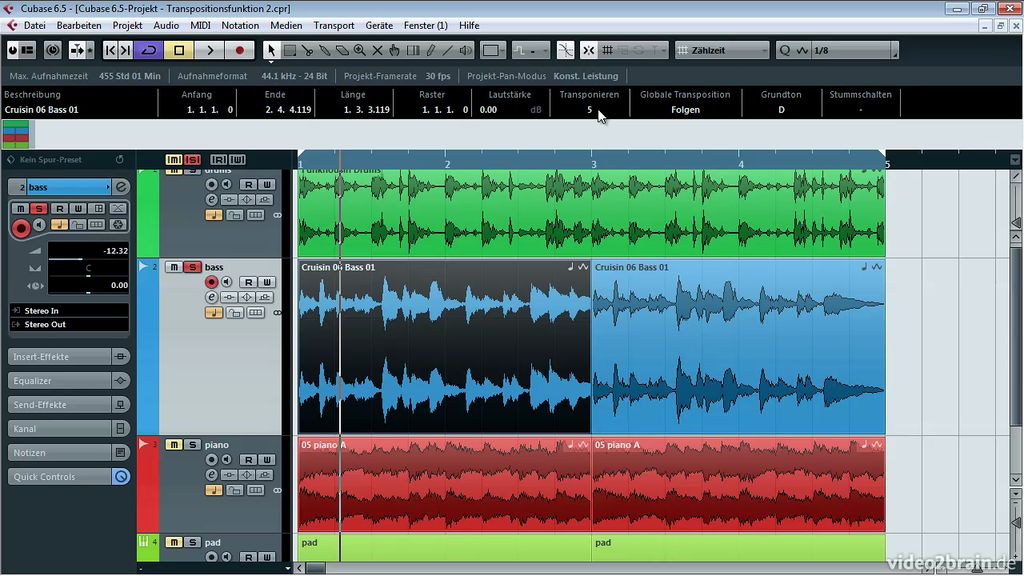Expand the Kanal inspector section

tap(69, 429)
